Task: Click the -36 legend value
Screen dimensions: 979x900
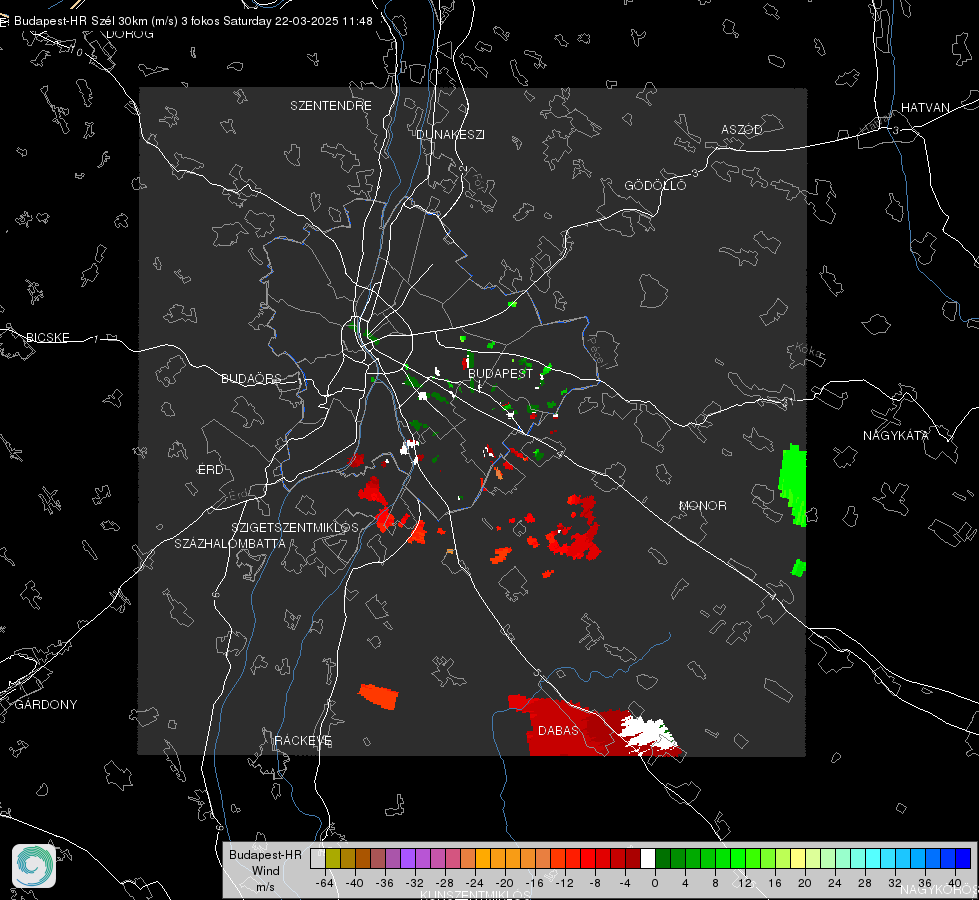Action: (x=384, y=883)
